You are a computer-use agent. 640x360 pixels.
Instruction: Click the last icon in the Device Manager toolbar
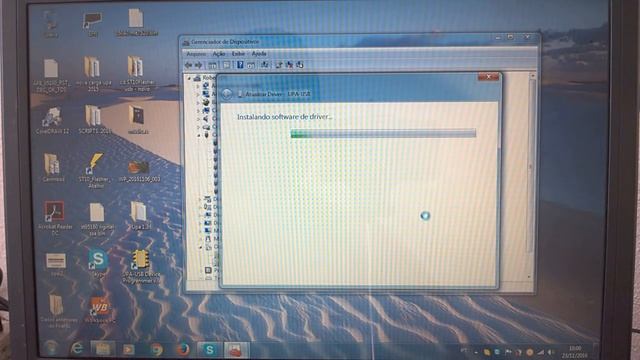tap(300, 65)
